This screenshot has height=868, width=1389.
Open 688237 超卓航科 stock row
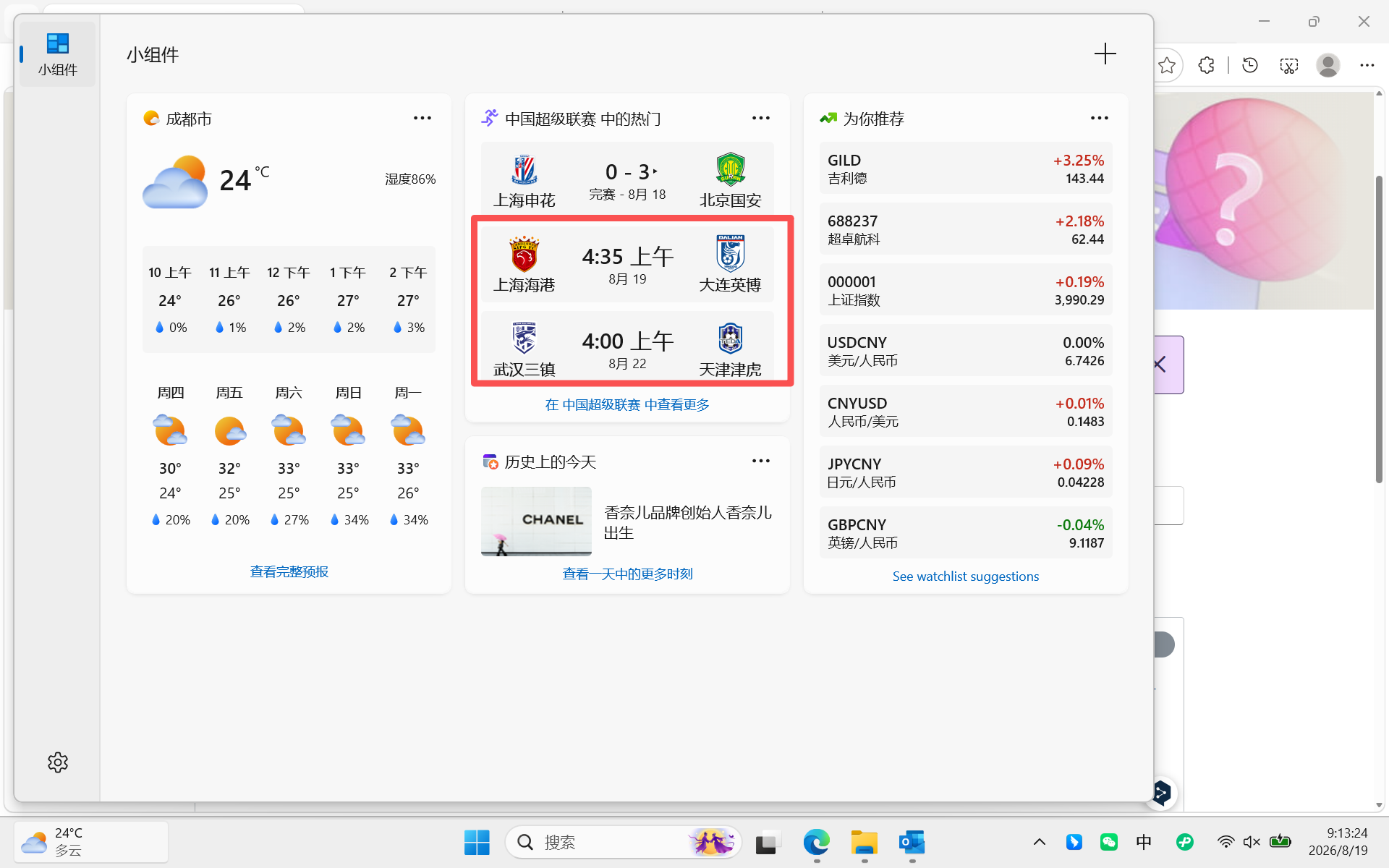(966, 229)
